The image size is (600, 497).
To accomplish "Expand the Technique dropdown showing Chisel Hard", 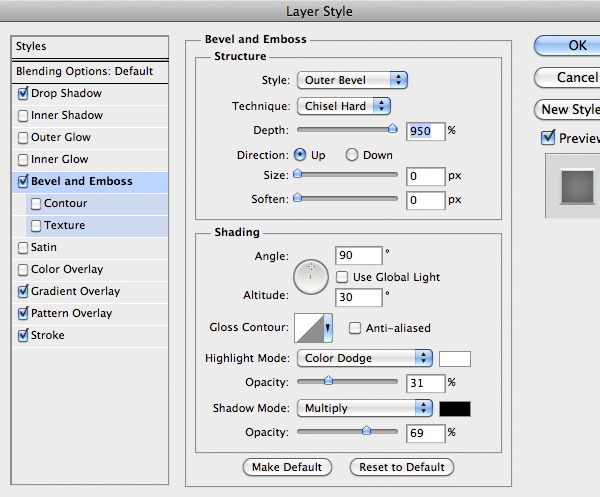I will (343, 106).
